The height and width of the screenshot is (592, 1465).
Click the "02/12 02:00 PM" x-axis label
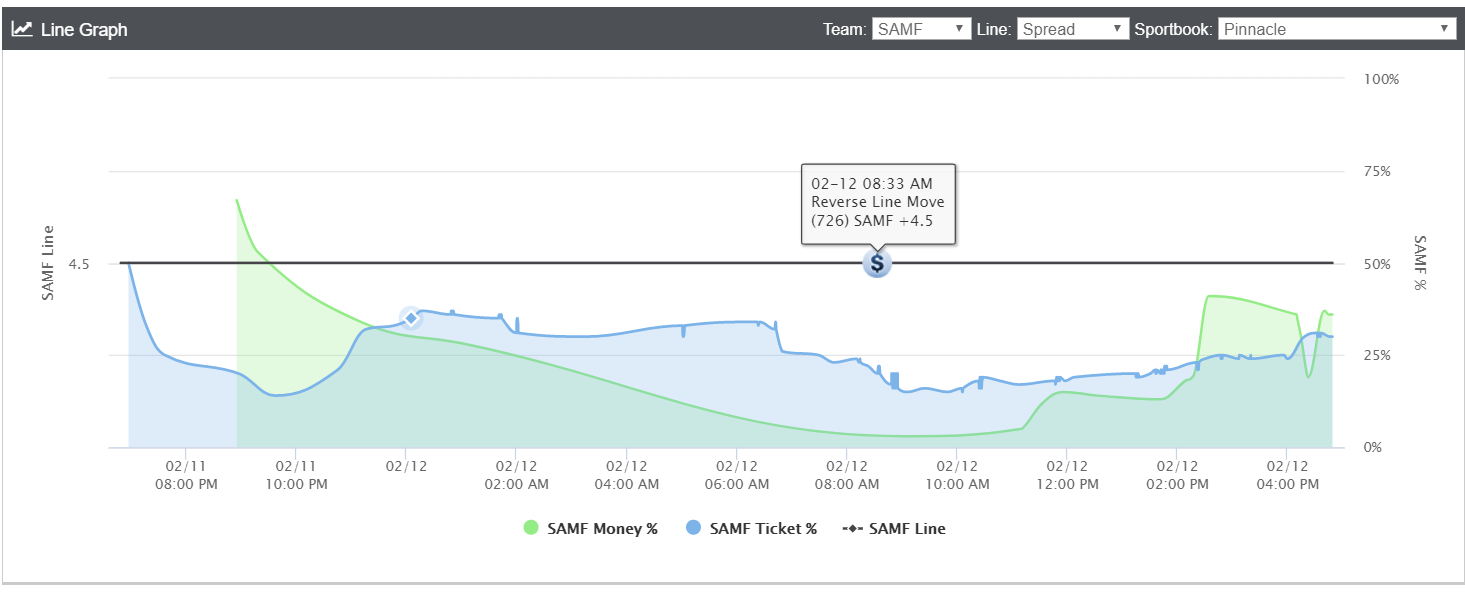pos(1178,475)
